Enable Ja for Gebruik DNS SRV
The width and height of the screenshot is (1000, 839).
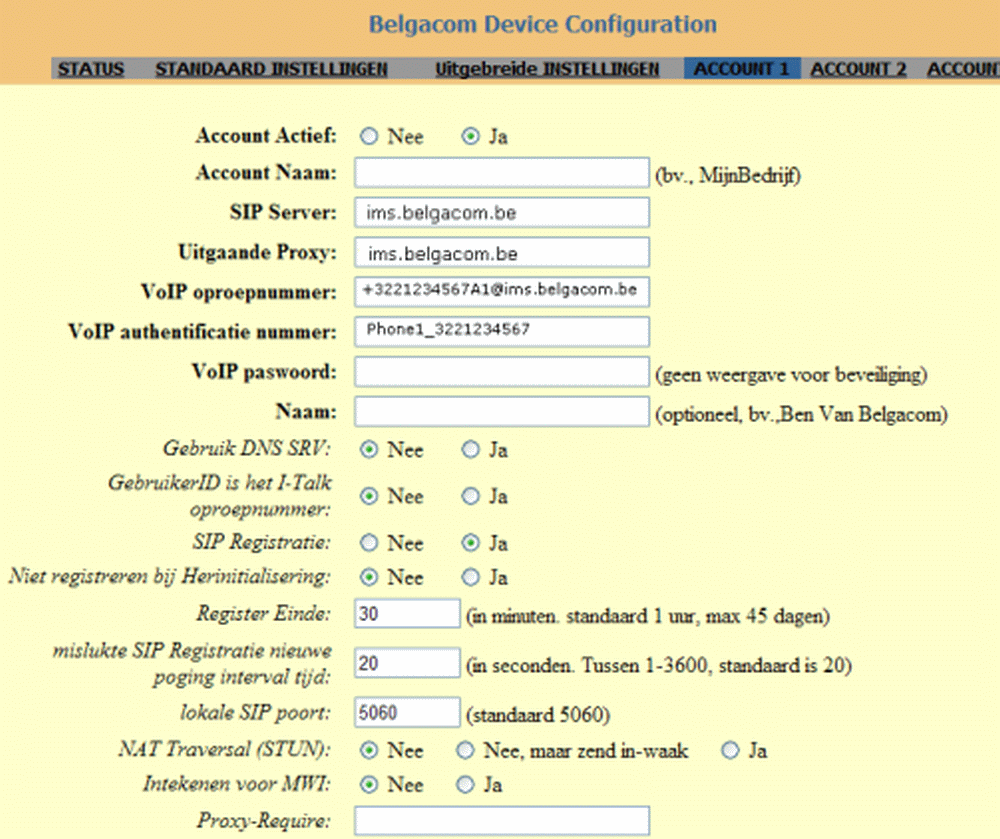click(x=470, y=450)
